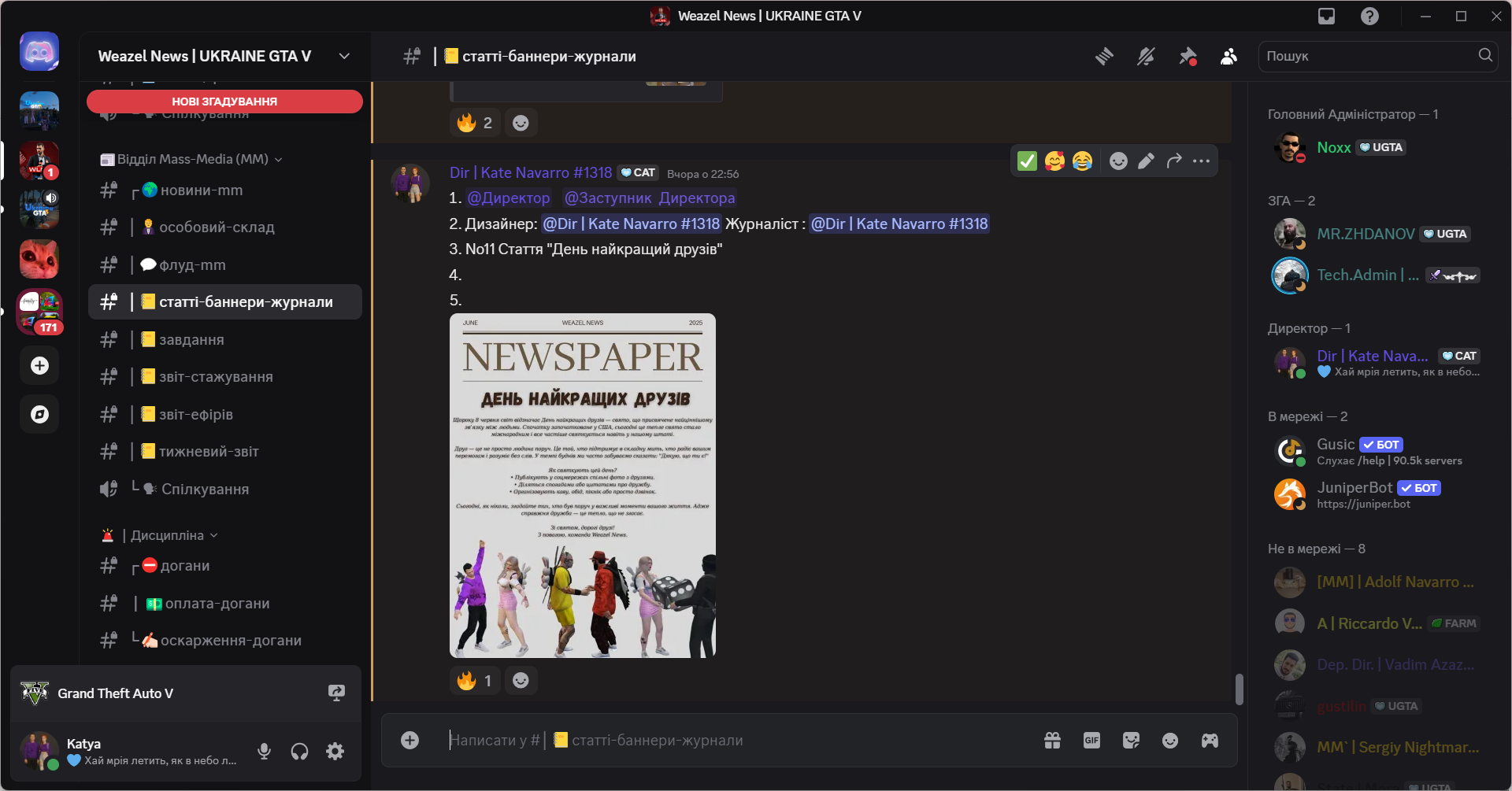
Task: Toggle the member list icon
Action: [1228, 56]
